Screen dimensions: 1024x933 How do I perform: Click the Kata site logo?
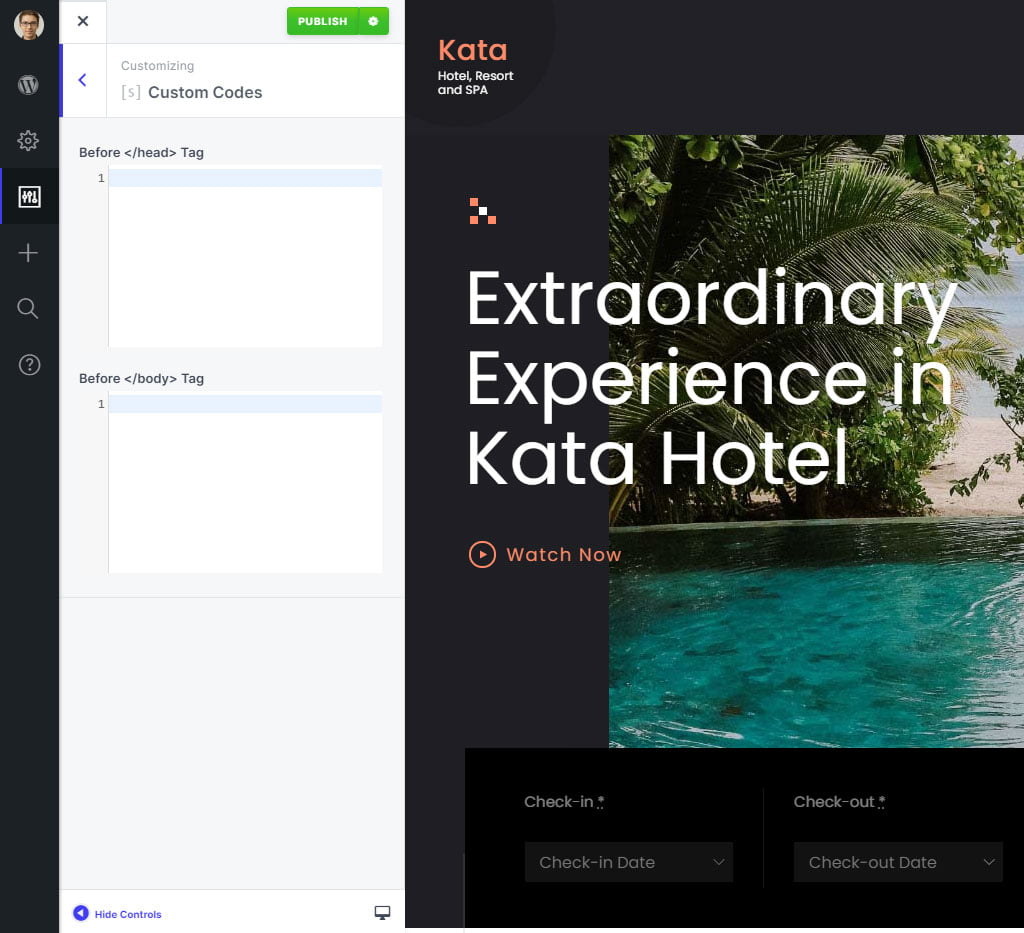[x=473, y=51]
